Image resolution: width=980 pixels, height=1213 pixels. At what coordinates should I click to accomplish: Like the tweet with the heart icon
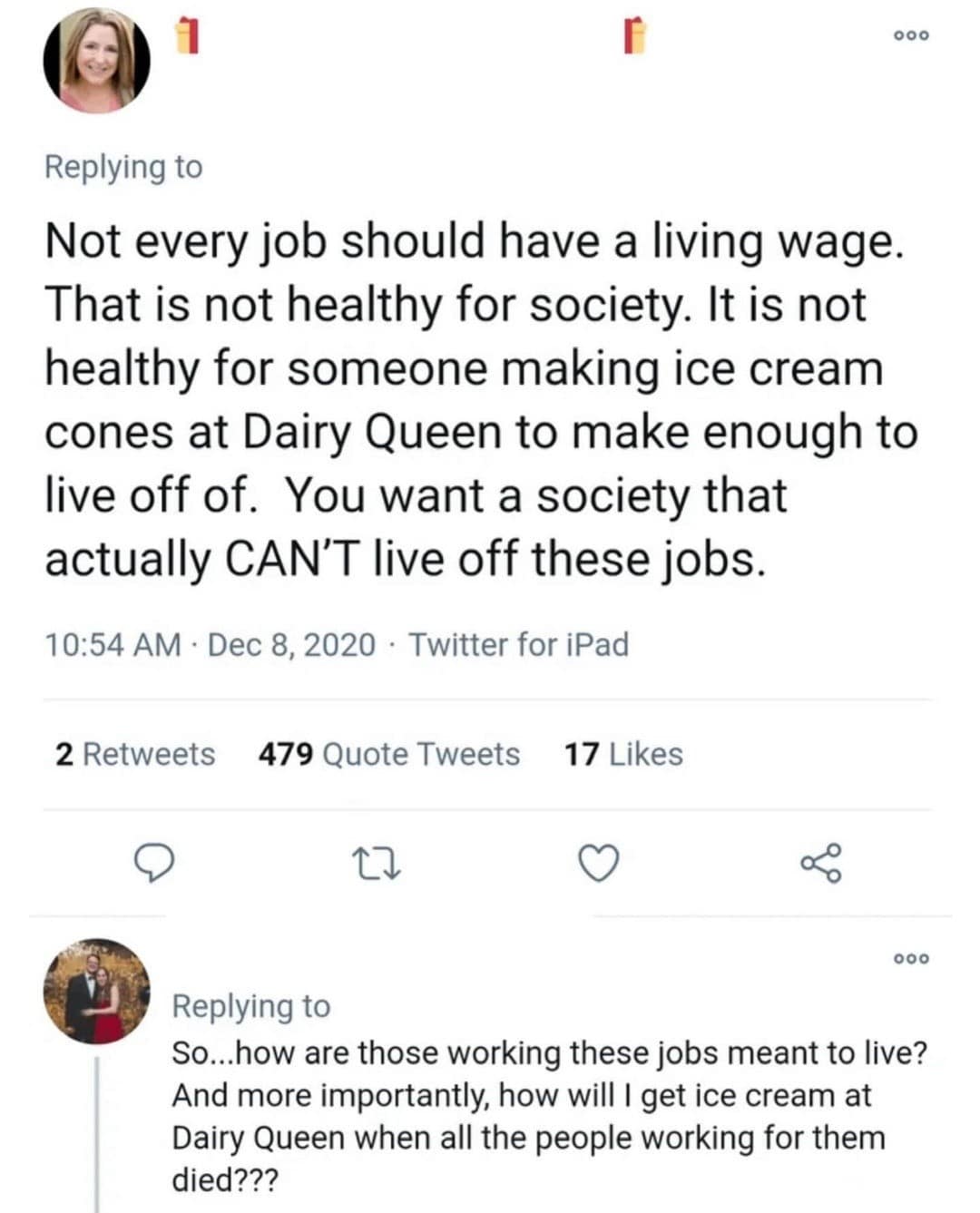pyautogui.click(x=599, y=863)
